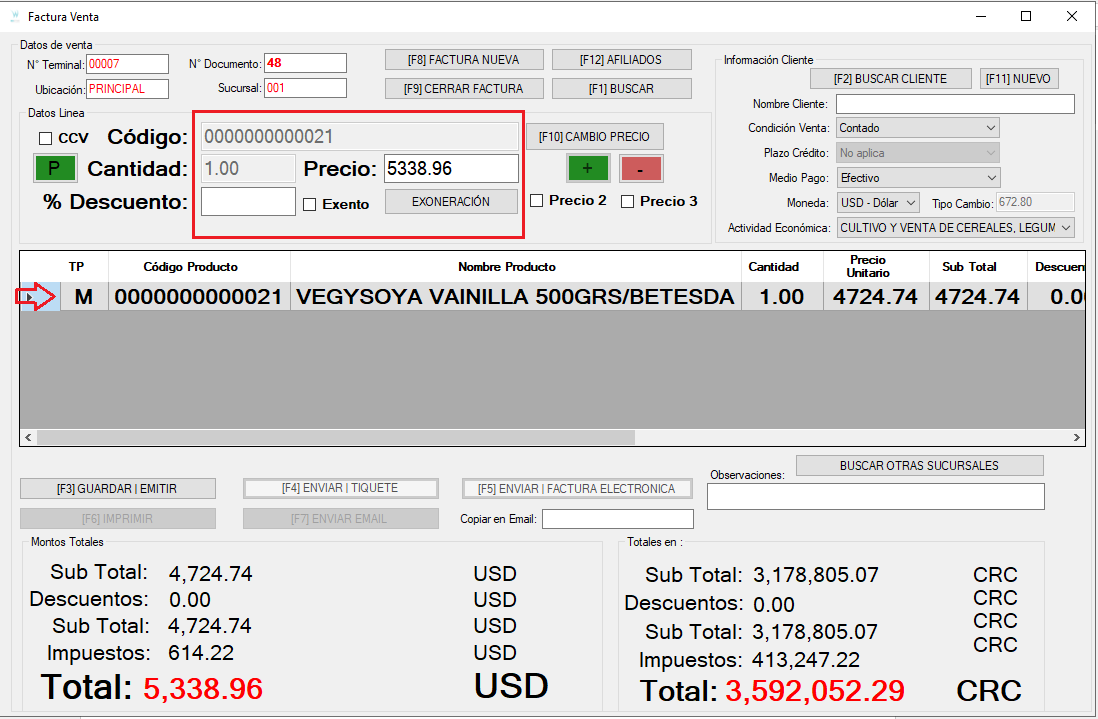Click the Código input field
Screen dimensions: 1098x719
pos(360,137)
